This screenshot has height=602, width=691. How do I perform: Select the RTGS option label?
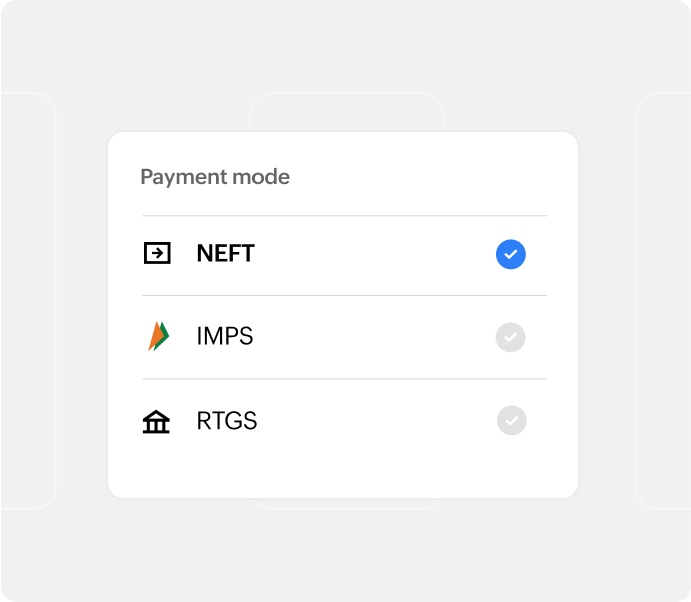227,421
